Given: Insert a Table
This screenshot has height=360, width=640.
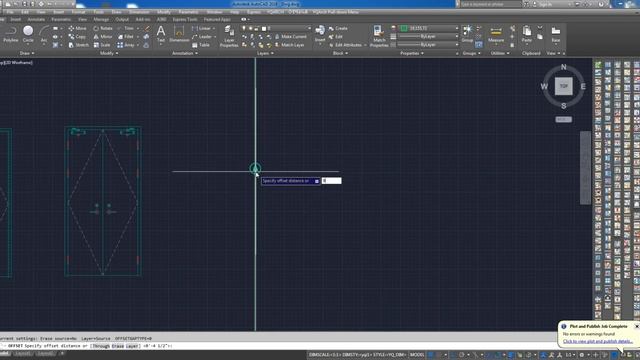Looking at the screenshot, I should click(x=201, y=45).
